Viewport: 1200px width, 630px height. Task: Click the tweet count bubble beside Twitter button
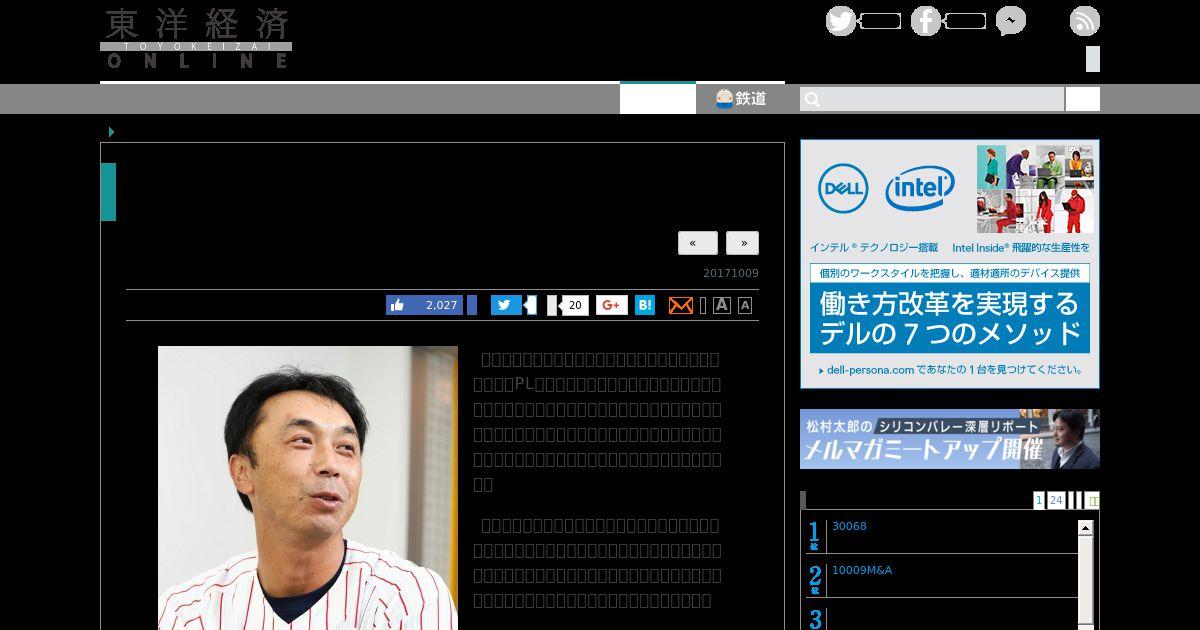click(x=530, y=305)
